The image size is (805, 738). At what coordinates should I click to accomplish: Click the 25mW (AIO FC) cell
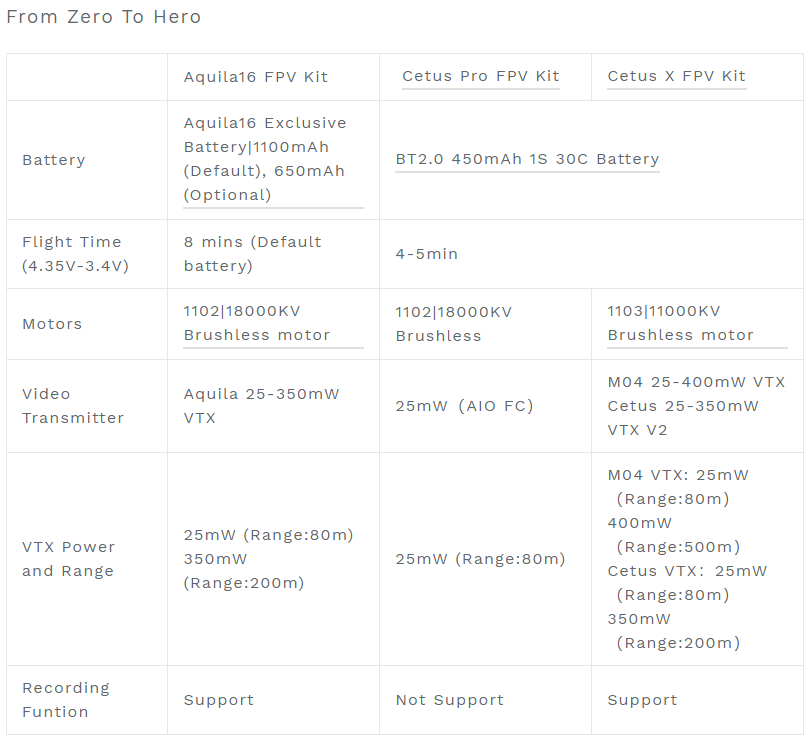click(464, 406)
